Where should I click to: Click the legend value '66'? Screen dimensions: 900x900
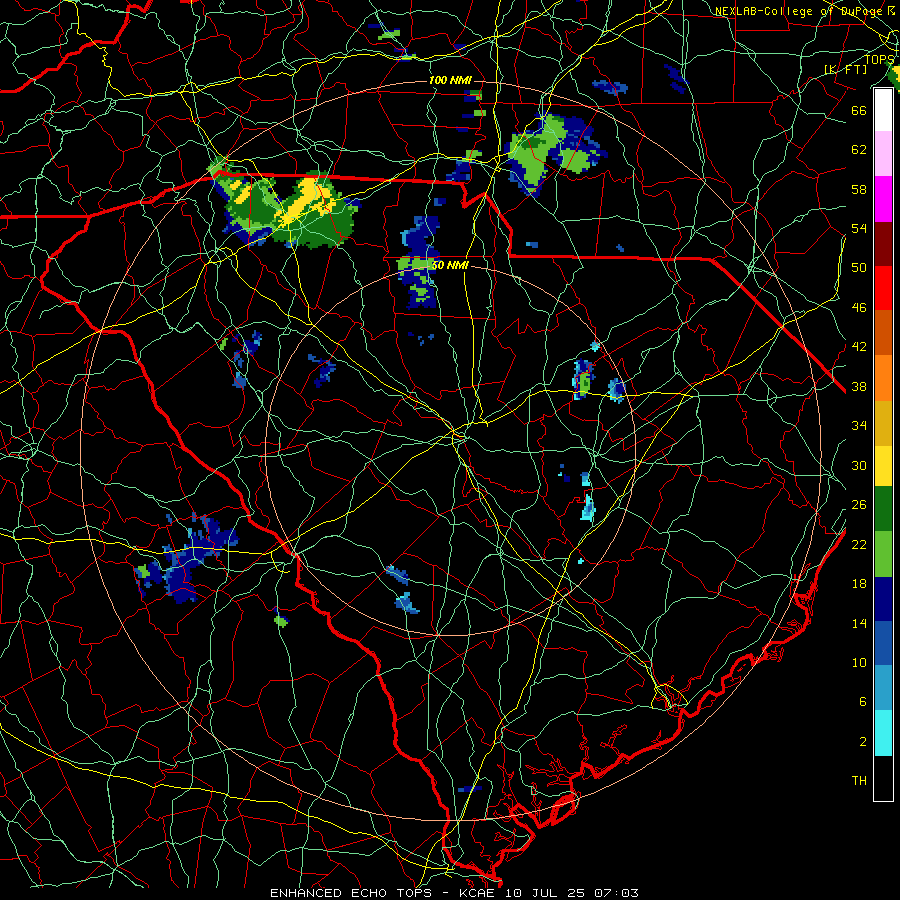[859, 110]
